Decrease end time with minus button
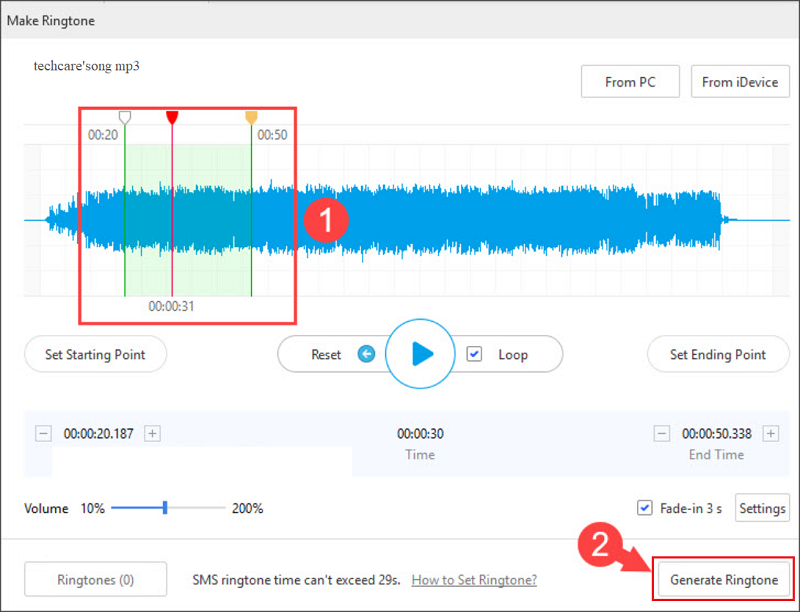This screenshot has width=800, height=612. pyautogui.click(x=661, y=434)
